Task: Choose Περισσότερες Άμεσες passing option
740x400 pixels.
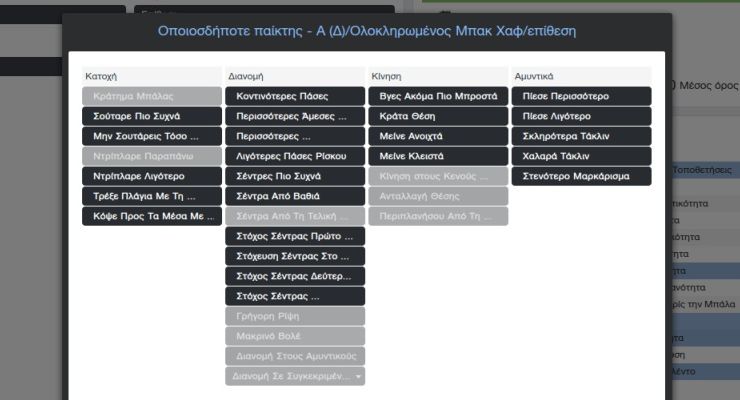Action: pos(295,116)
